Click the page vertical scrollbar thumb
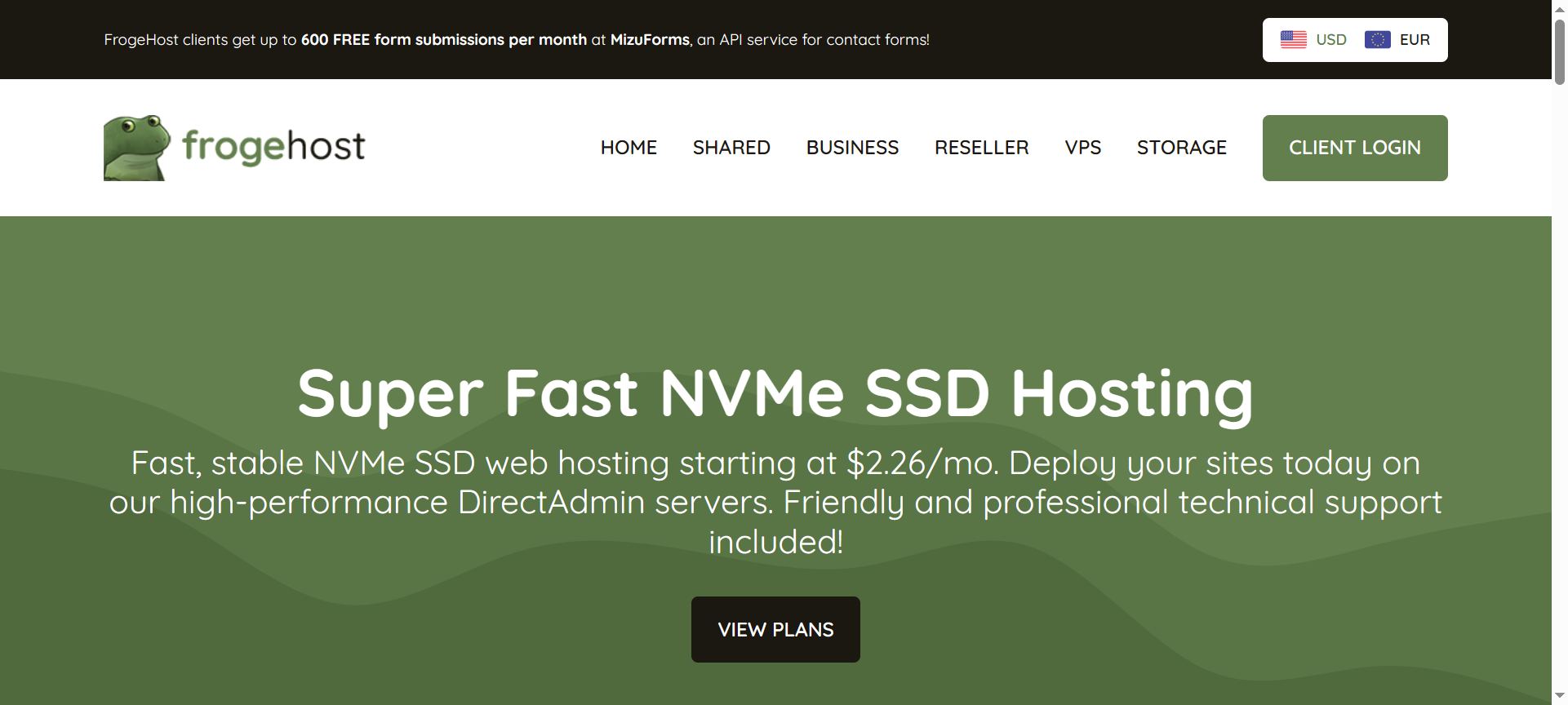 (1560, 51)
